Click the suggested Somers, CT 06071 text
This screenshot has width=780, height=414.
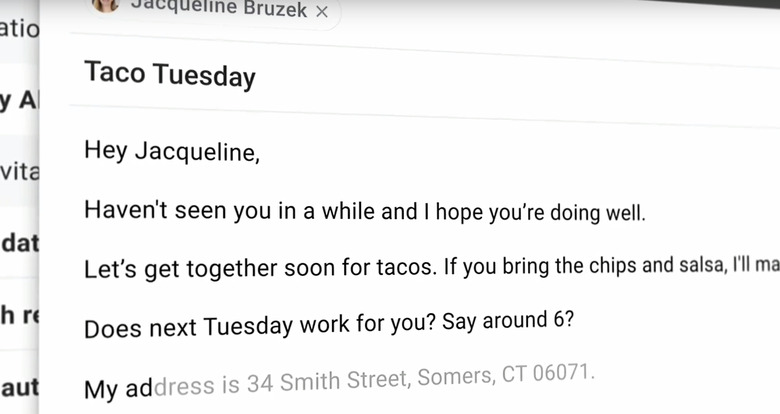point(506,375)
